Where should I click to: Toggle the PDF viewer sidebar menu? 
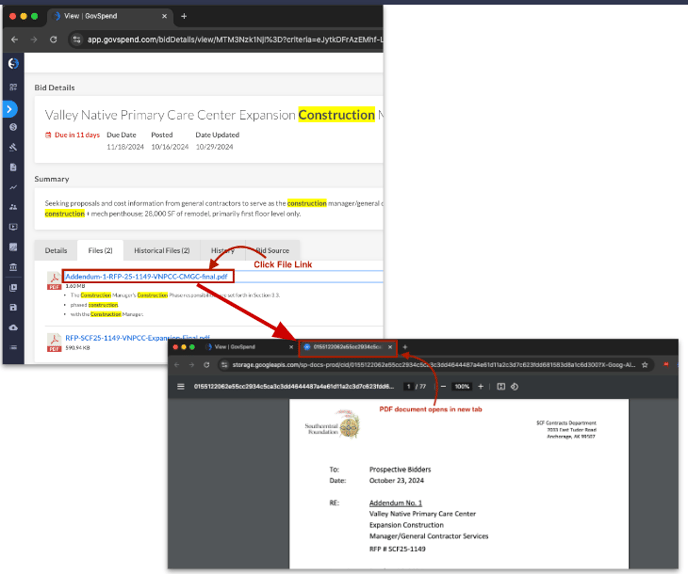(180, 387)
